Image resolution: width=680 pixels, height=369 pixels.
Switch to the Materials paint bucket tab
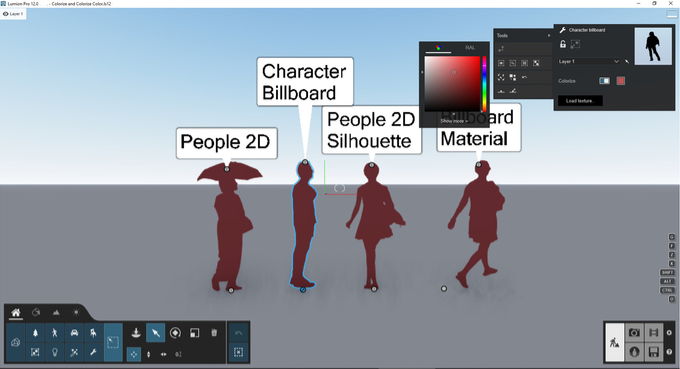36,312
